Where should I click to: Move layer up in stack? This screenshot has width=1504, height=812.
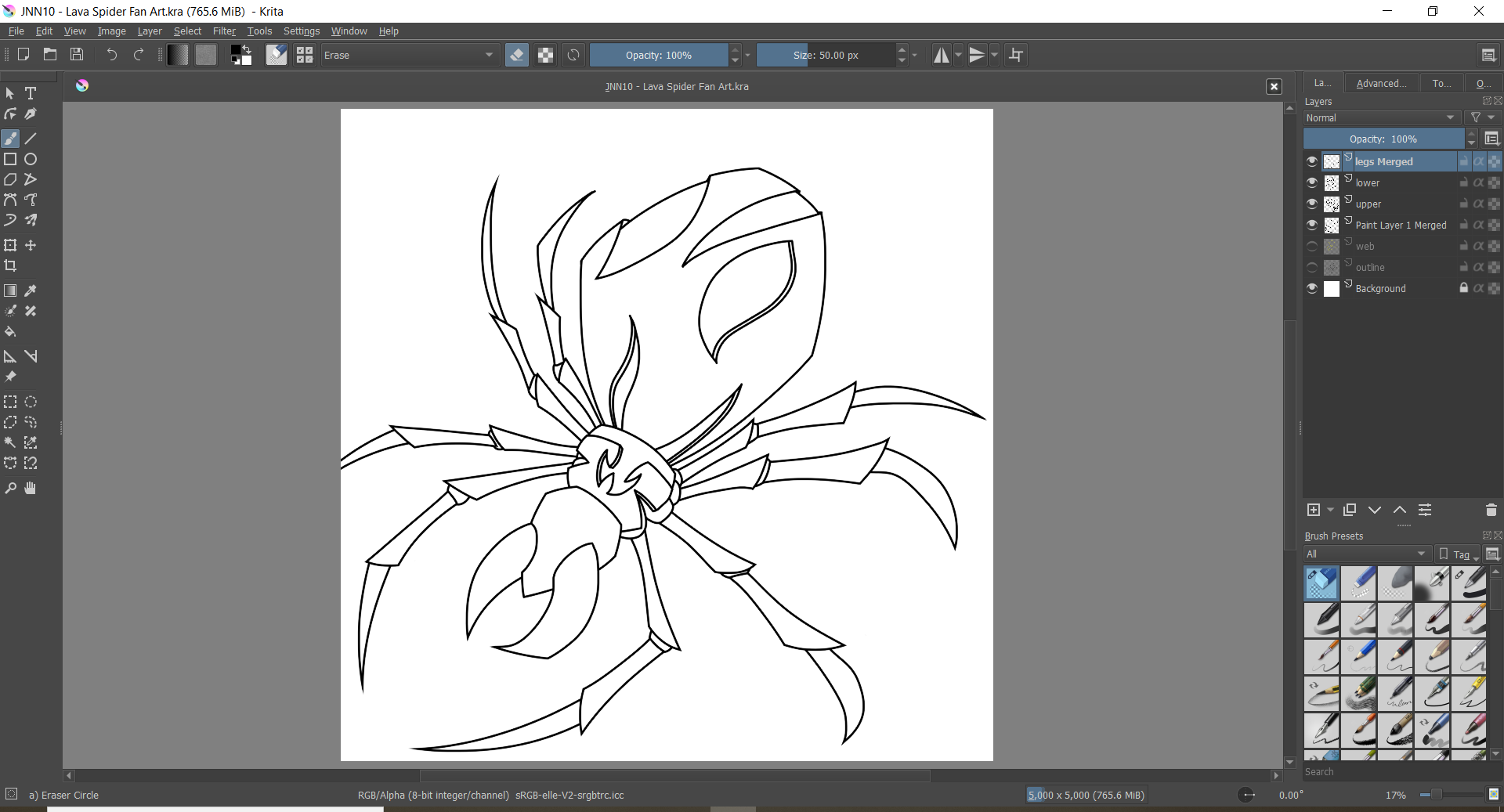click(x=1400, y=510)
